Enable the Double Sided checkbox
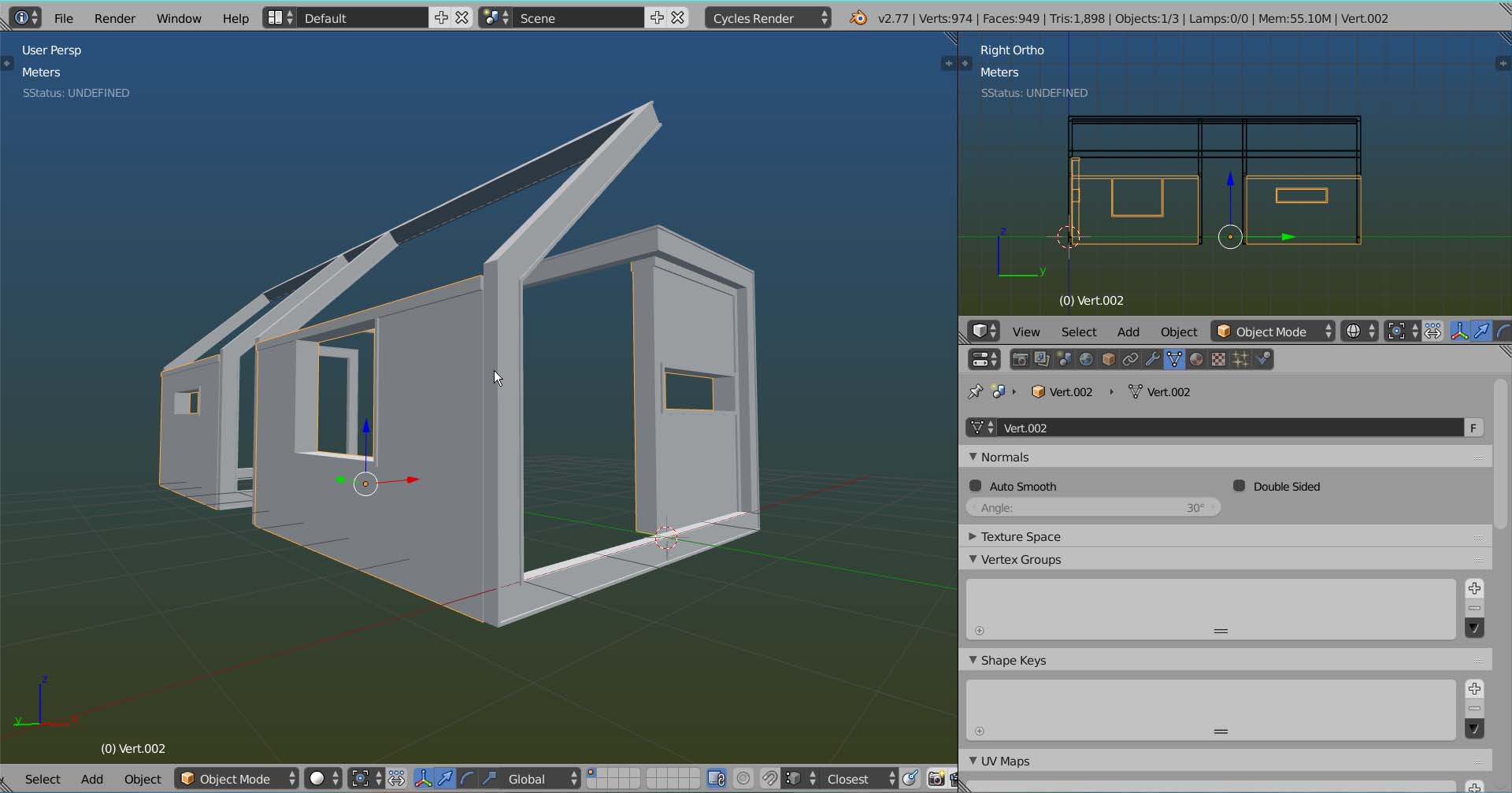Screen dimensions: 1512x793 point(1240,486)
